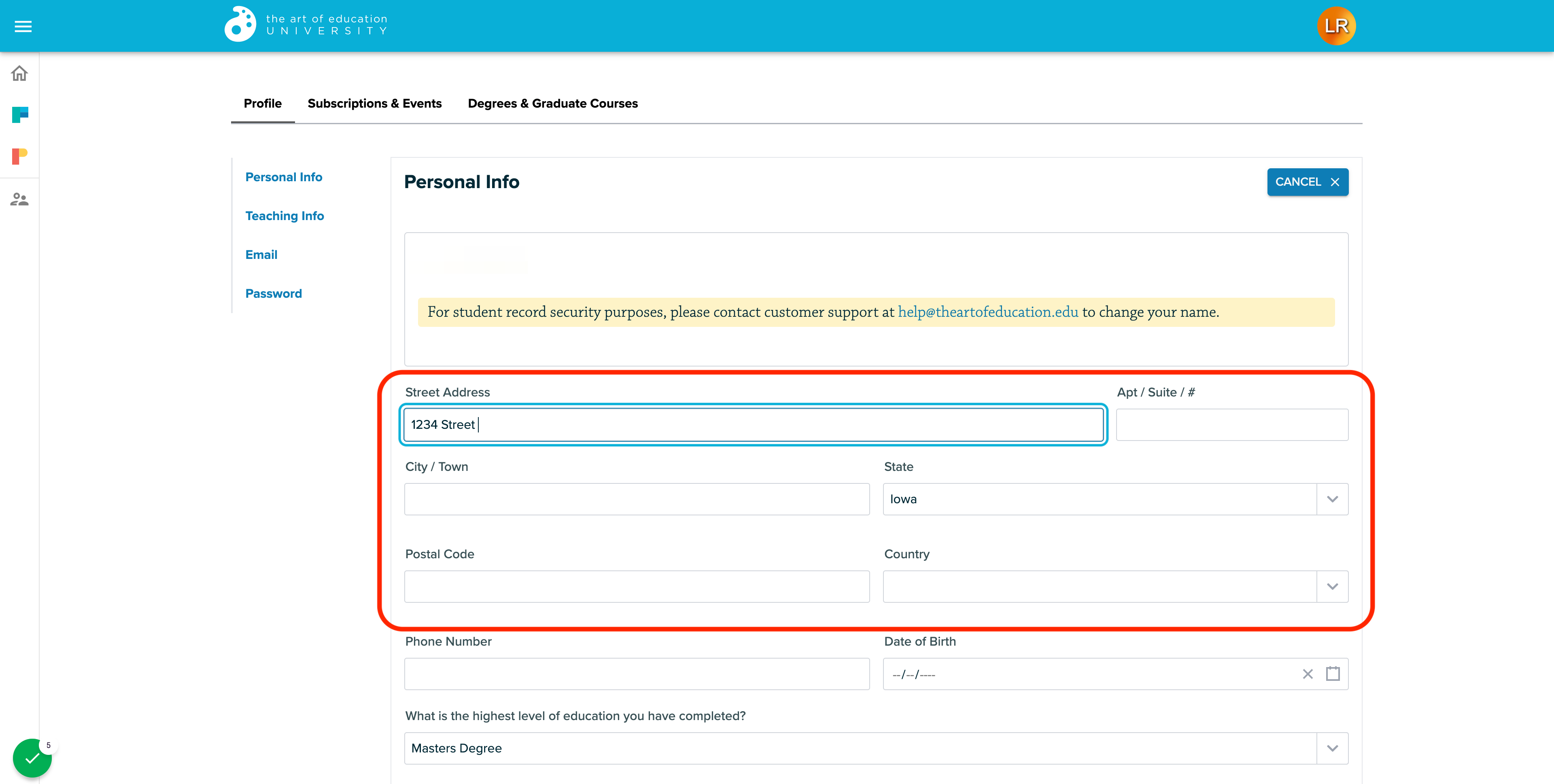Expand the Country dropdown arrow

(x=1332, y=587)
